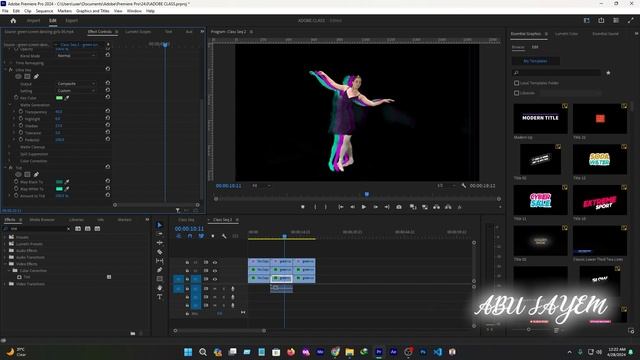Open Graphics and Titles menu
Viewport: 640px width, 360px height.
tap(93, 11)
